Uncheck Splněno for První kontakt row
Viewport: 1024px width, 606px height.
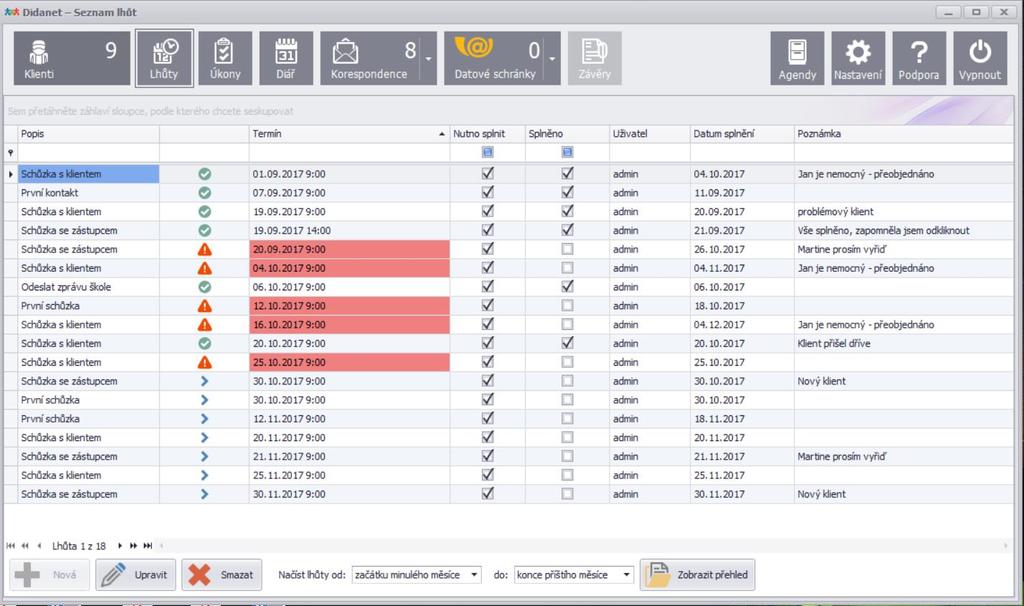(568, 192)
